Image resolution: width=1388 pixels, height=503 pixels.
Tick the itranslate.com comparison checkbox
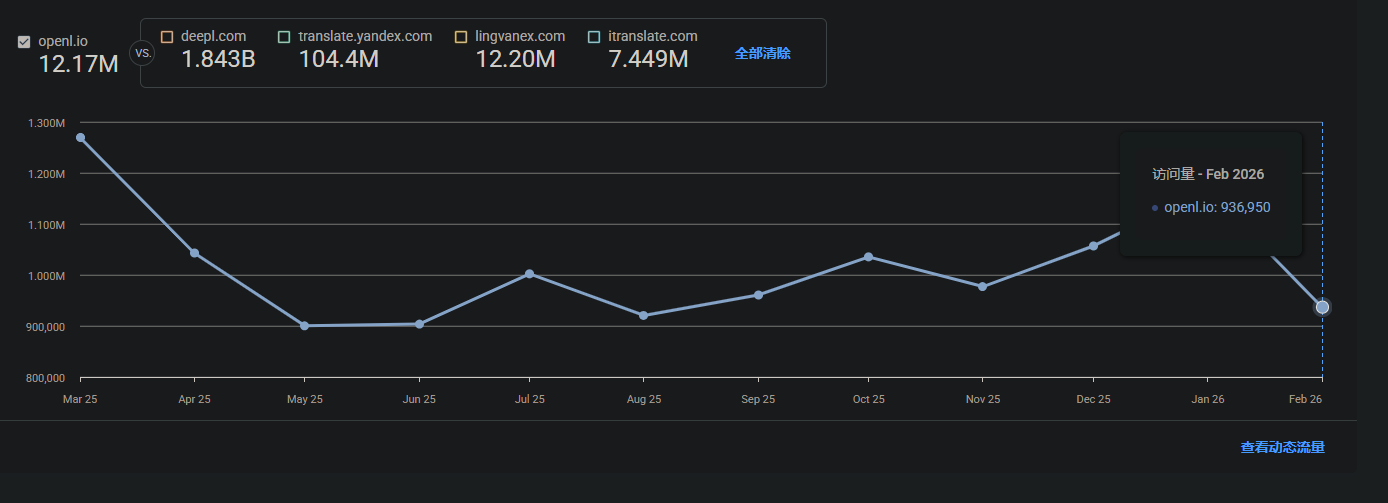(594, 37)
